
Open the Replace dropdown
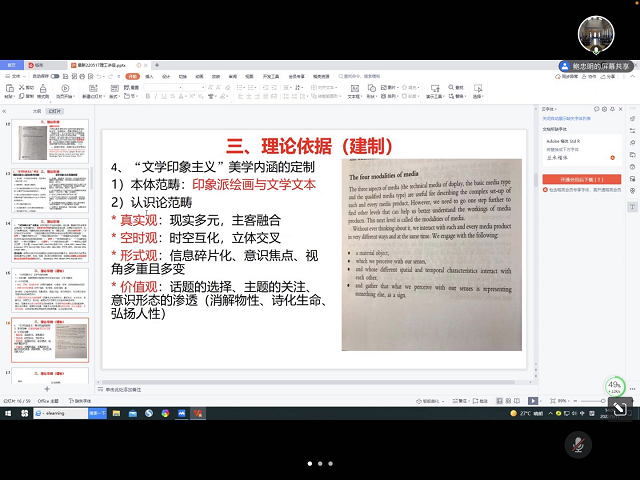[458, 96]
